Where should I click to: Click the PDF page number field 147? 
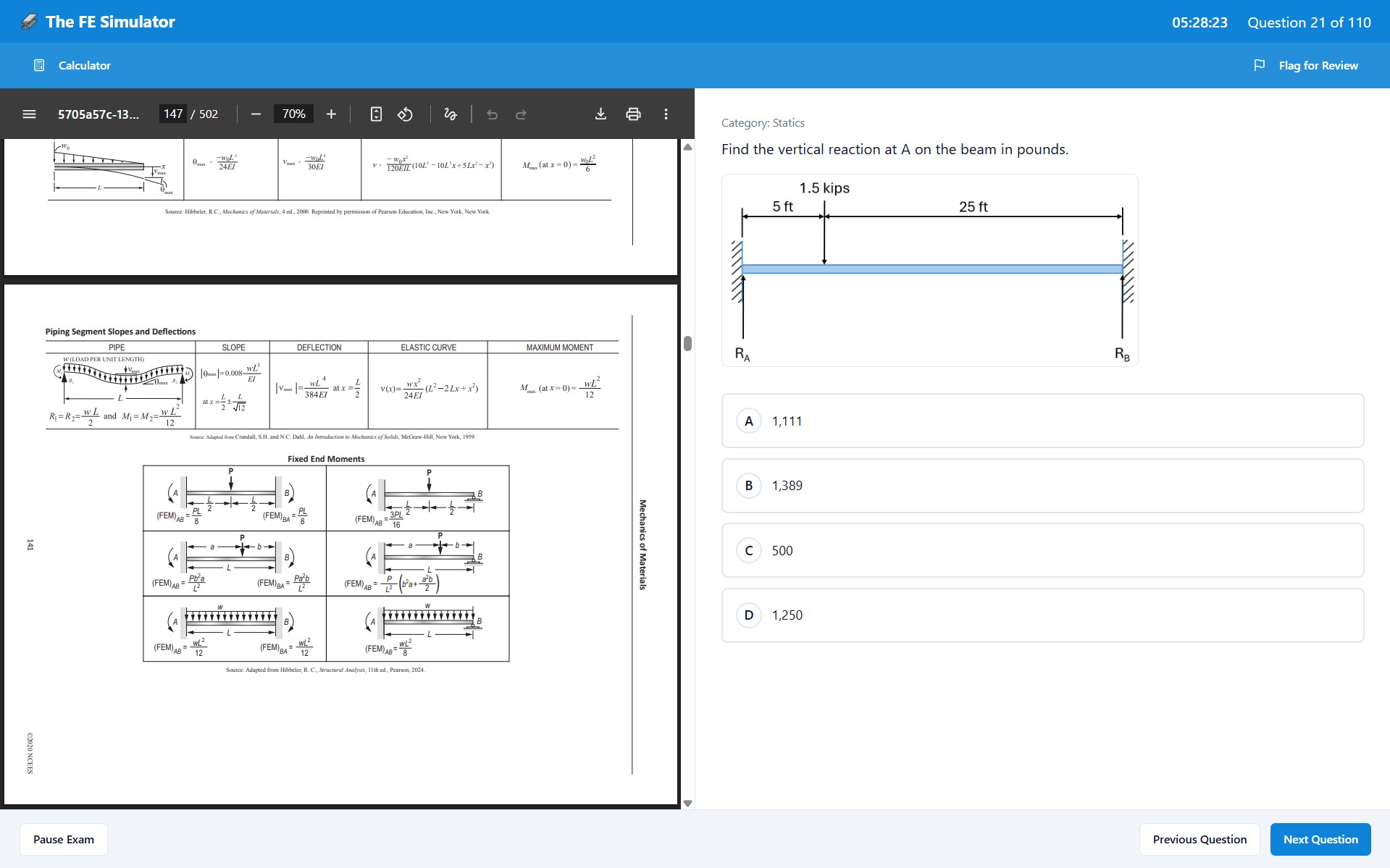(x=173, y=114)
